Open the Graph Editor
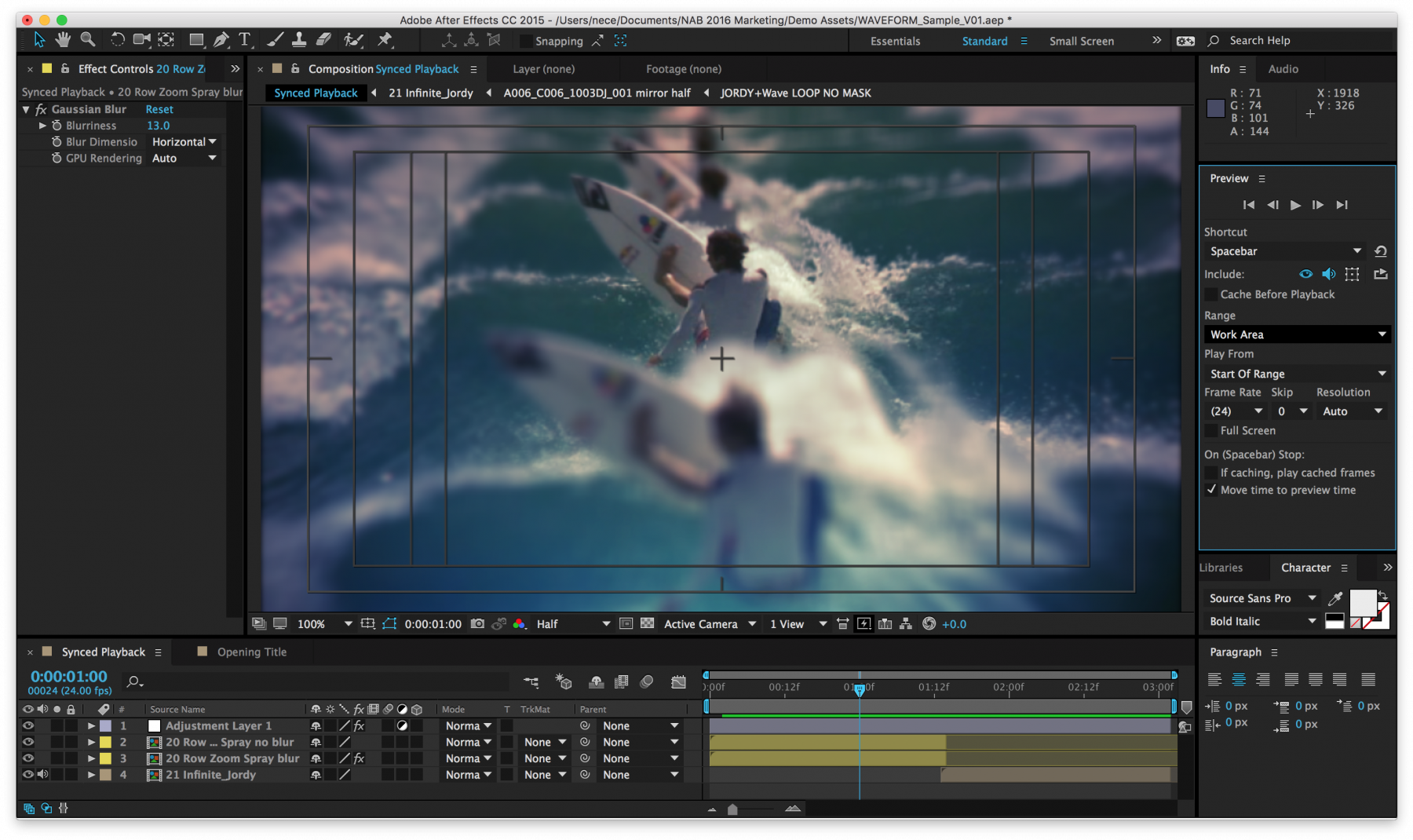The image size is (1413, 840). 678,681
